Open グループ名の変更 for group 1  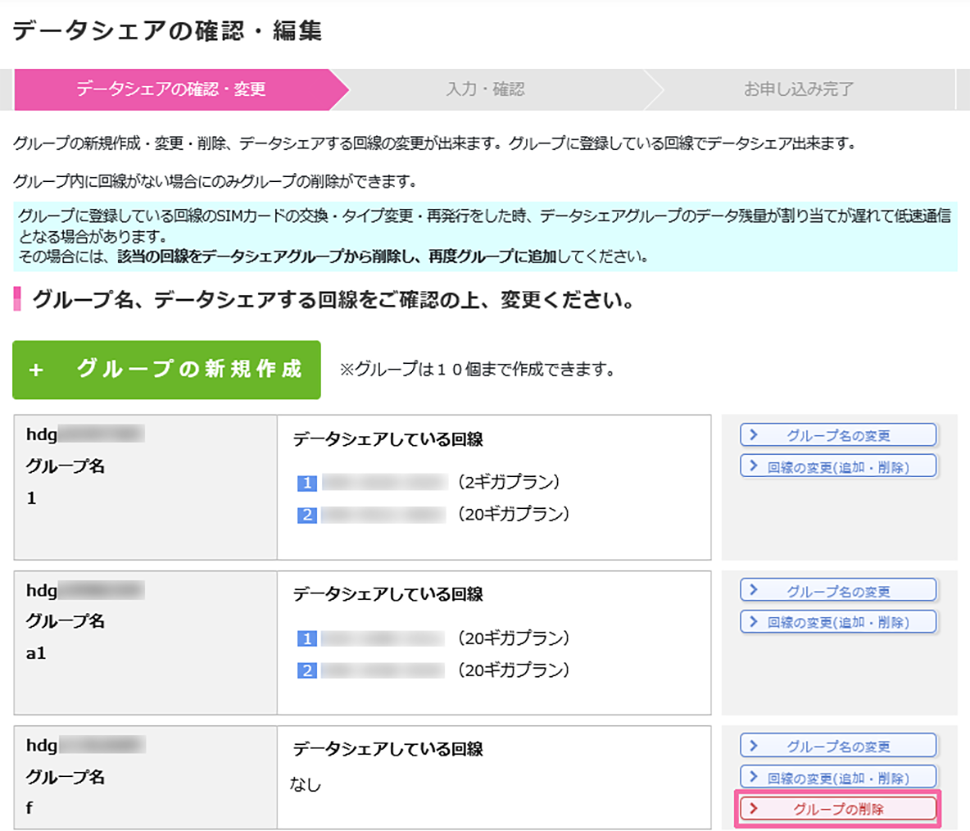838,435
